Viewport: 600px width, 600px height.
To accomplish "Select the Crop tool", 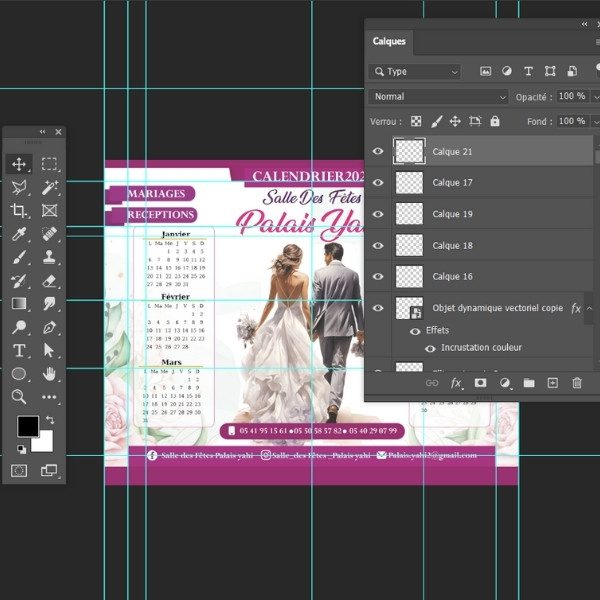I will pos(19,210).
